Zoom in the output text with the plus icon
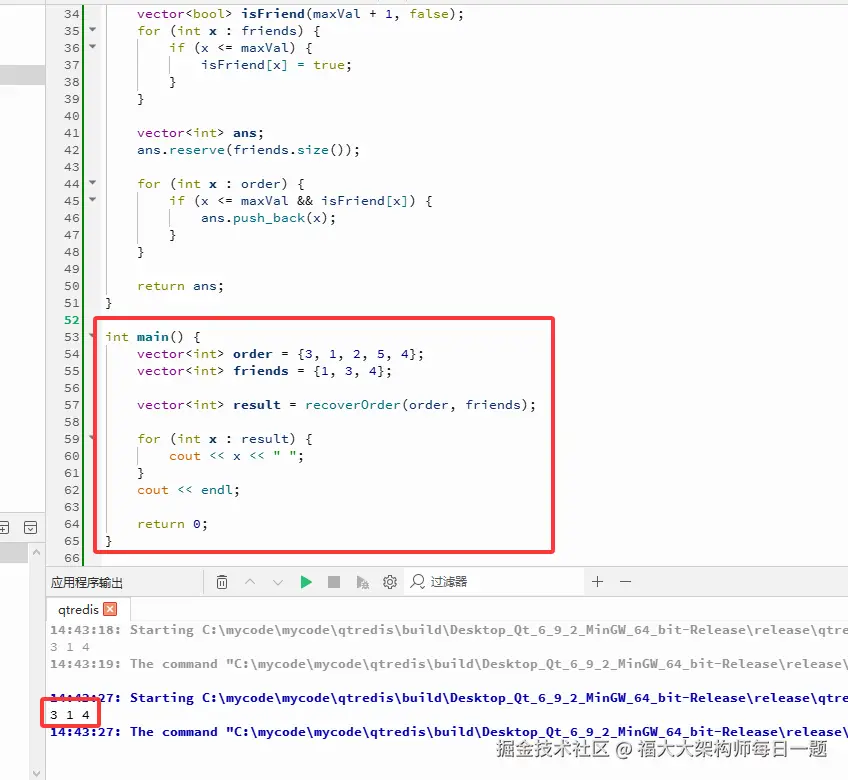This screenshot has height=780, width=848. (598, 581)
